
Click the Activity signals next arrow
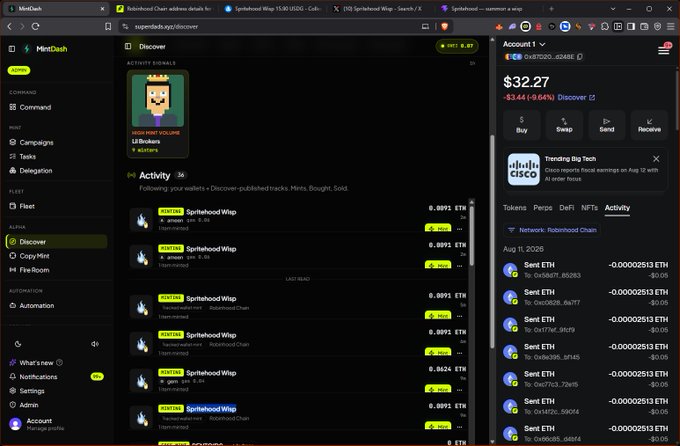(x=472, y=63)
